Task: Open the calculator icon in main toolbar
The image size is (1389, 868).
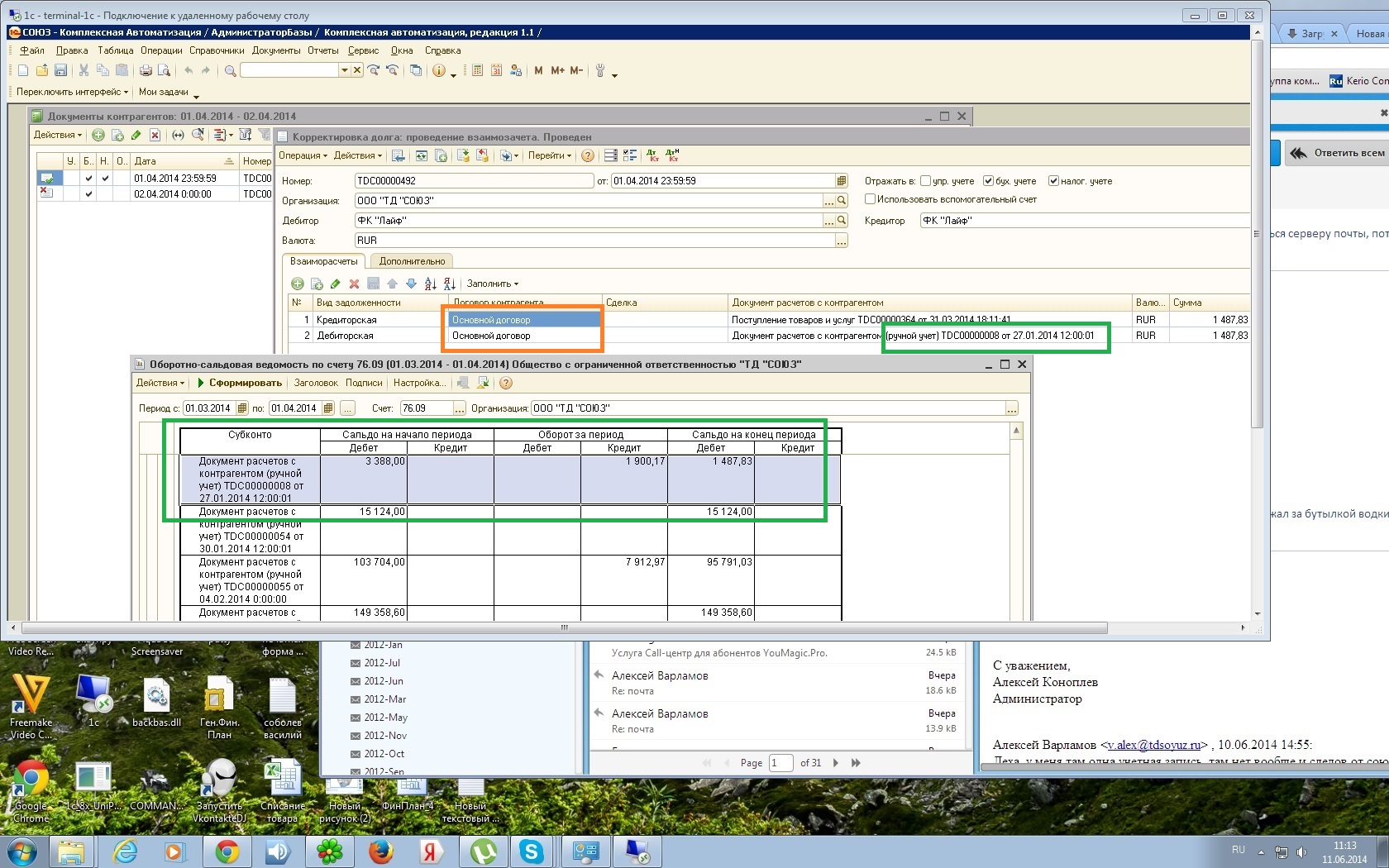Action: [x=477, y=71]
